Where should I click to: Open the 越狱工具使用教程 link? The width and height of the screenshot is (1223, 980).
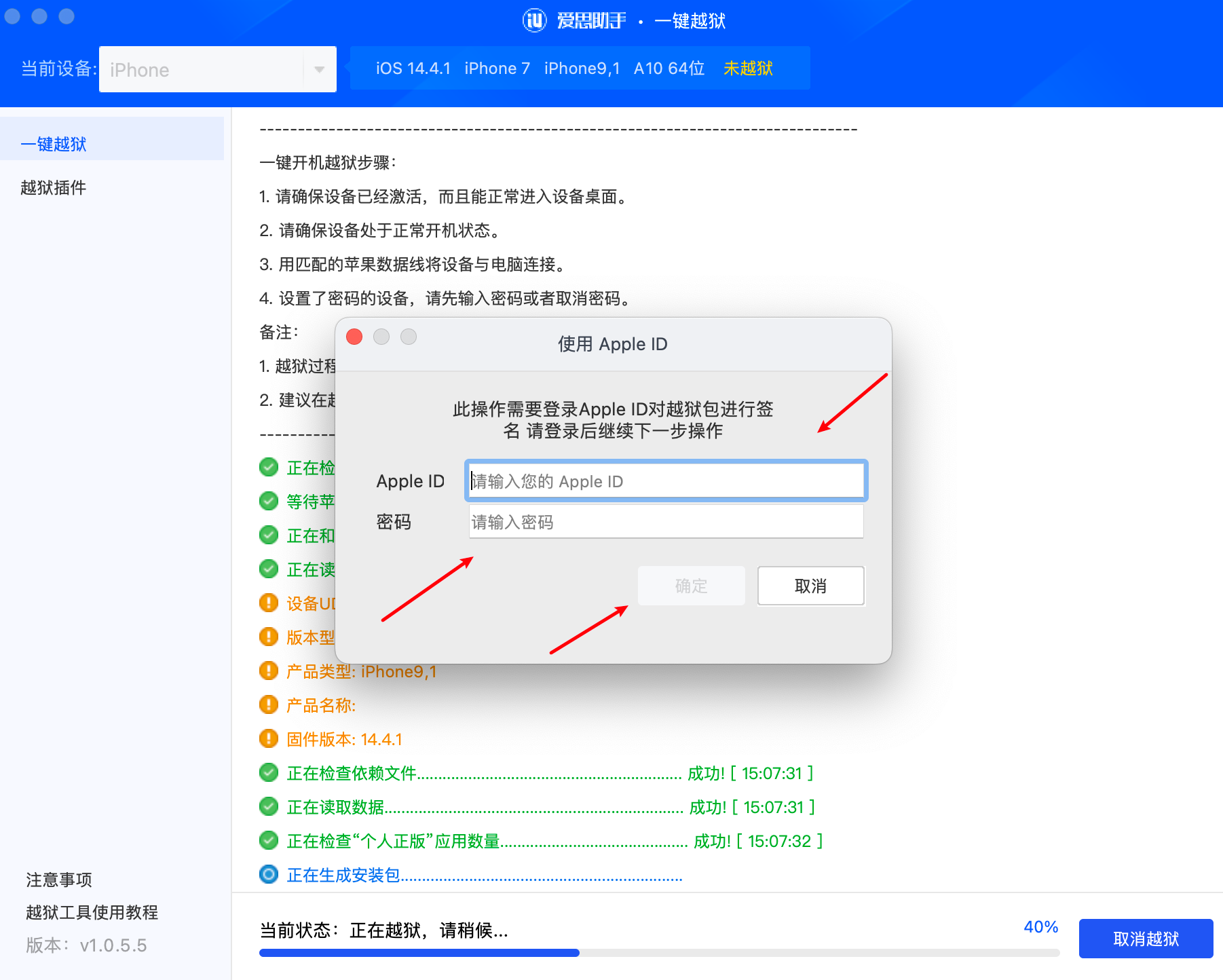tap(92, 912)
